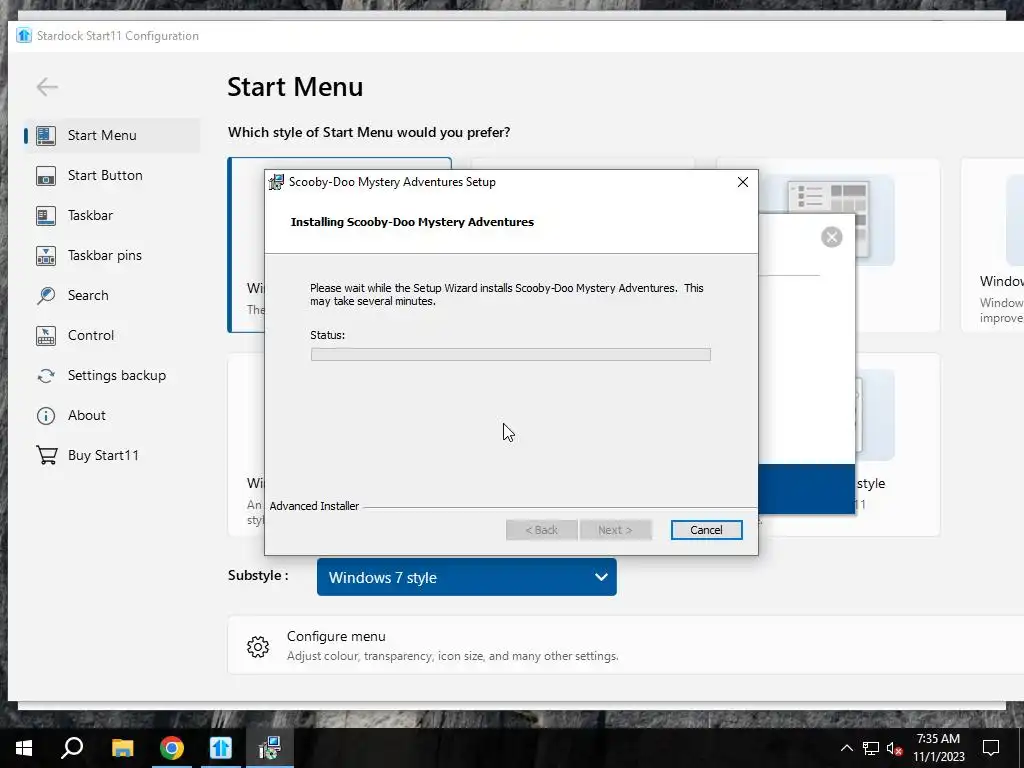Click the 'Status:' label in installer
Screen dimensions: 1024x768
pos(327,335)
